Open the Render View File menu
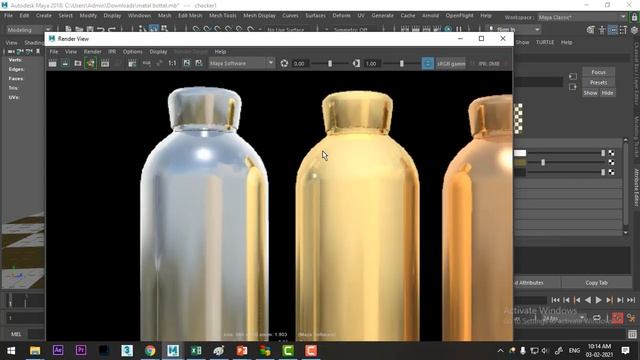The height and width of the screenshot is (360, 640). click(x=53, y=52)
